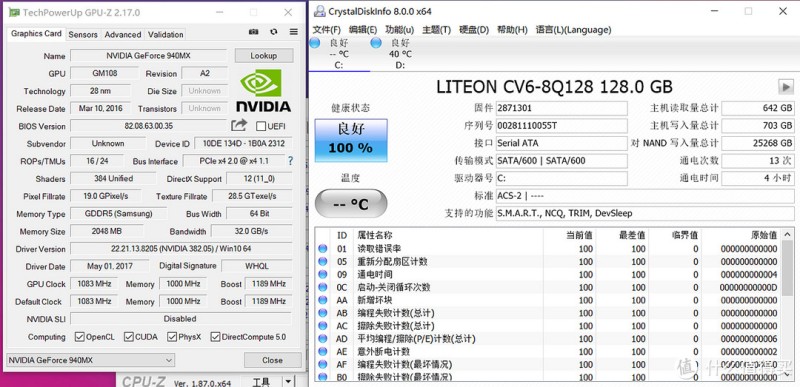Open the 功能(u) menu
The width and height of the screenshot is (800, 387).
coord(399,30)
